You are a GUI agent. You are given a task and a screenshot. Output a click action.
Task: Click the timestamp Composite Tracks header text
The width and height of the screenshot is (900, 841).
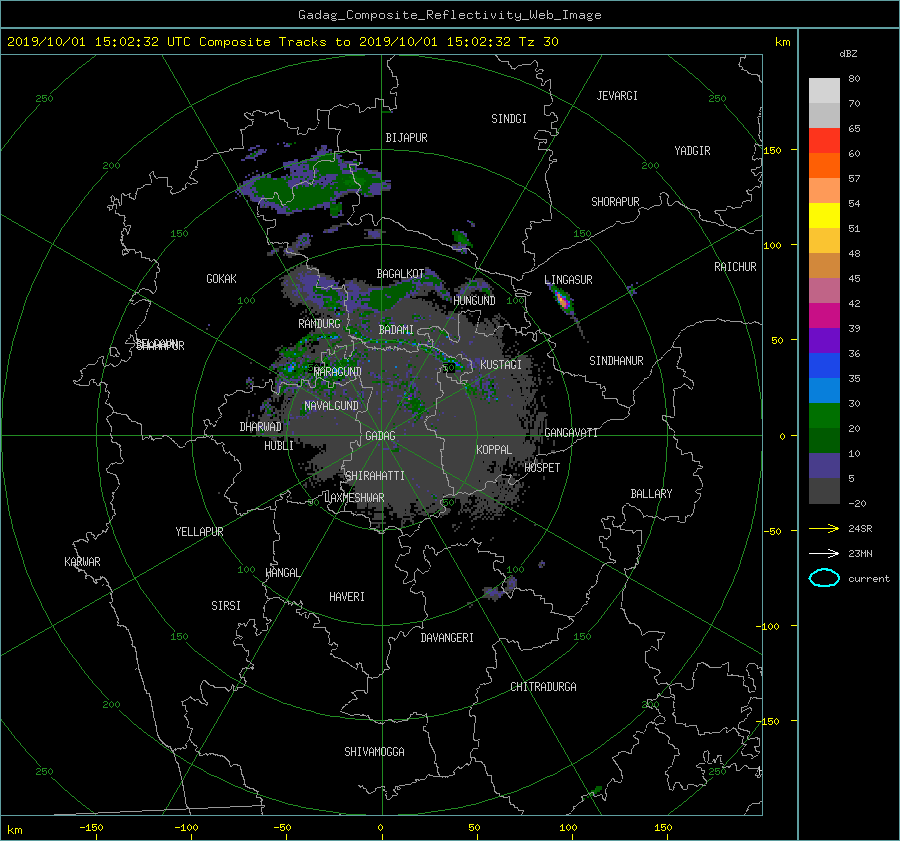coord(282,42)
